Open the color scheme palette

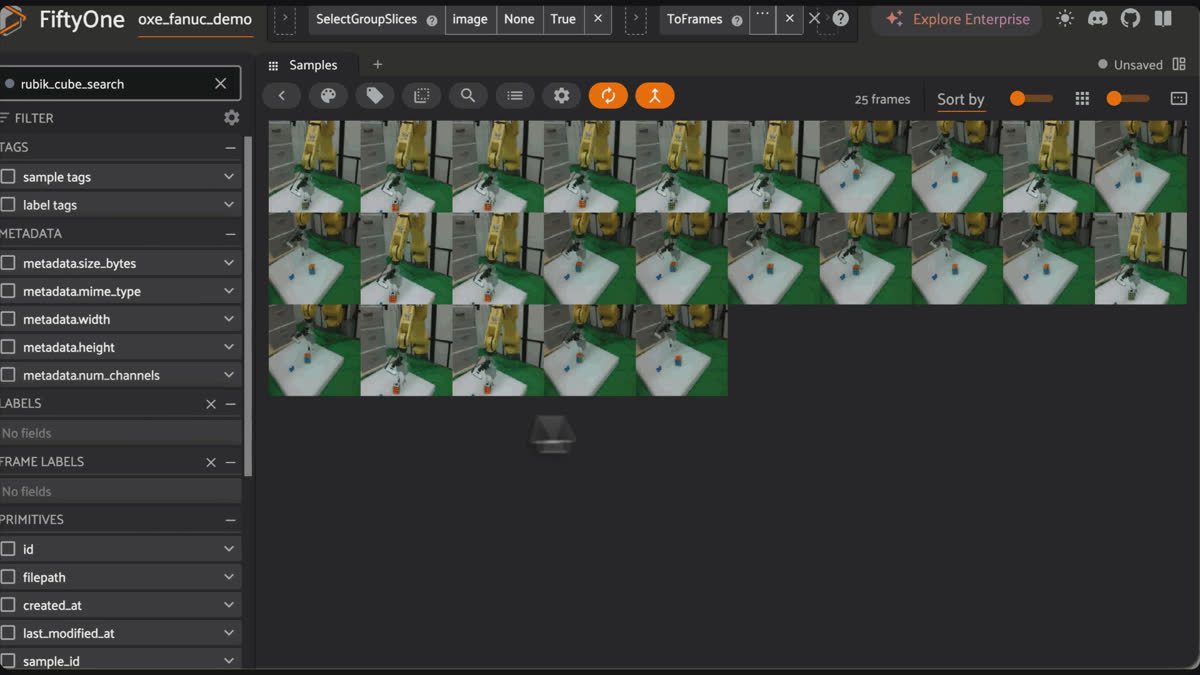328,96
